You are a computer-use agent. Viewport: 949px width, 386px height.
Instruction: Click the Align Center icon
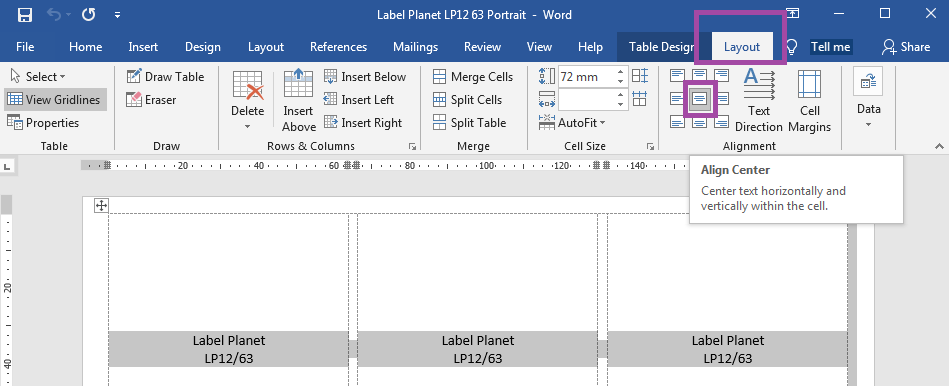coord(700,99)
